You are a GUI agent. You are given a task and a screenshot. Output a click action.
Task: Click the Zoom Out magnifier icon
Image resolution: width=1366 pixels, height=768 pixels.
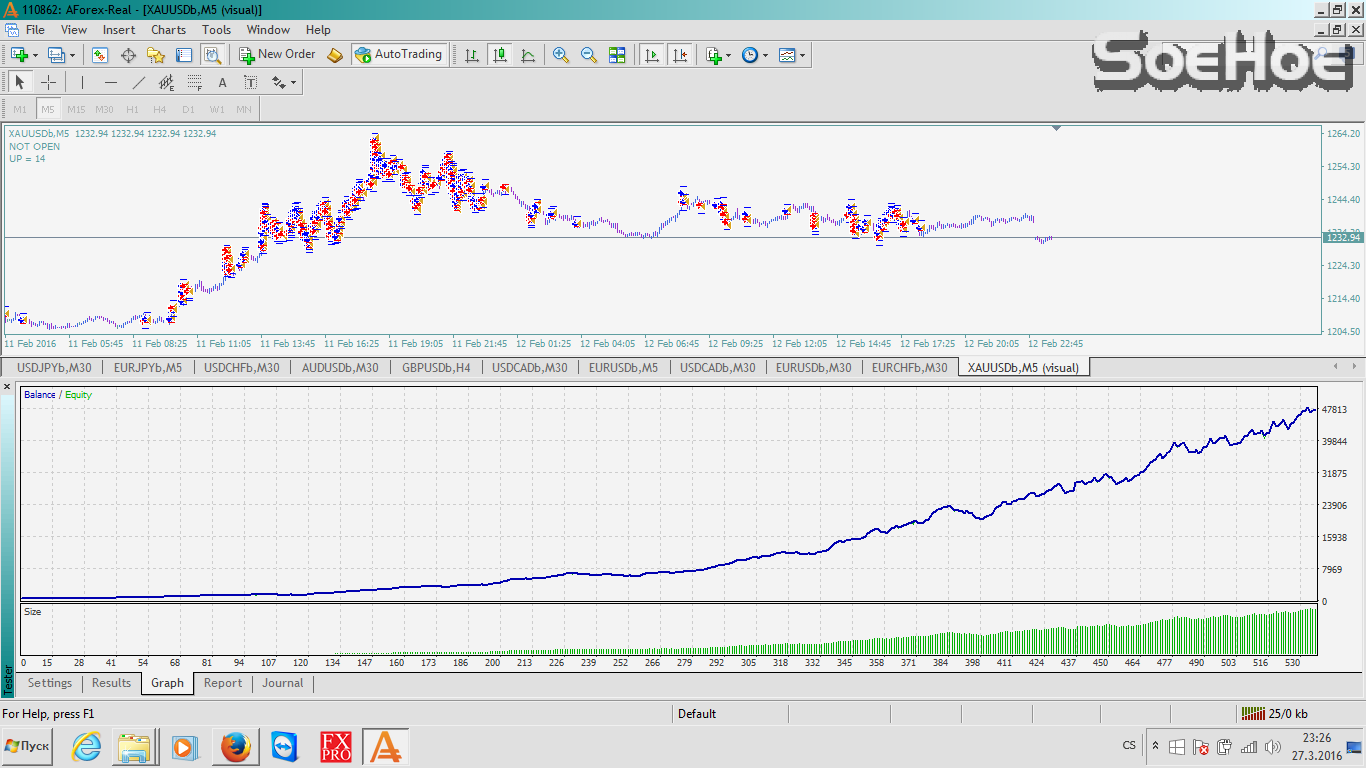pos(589,55)
